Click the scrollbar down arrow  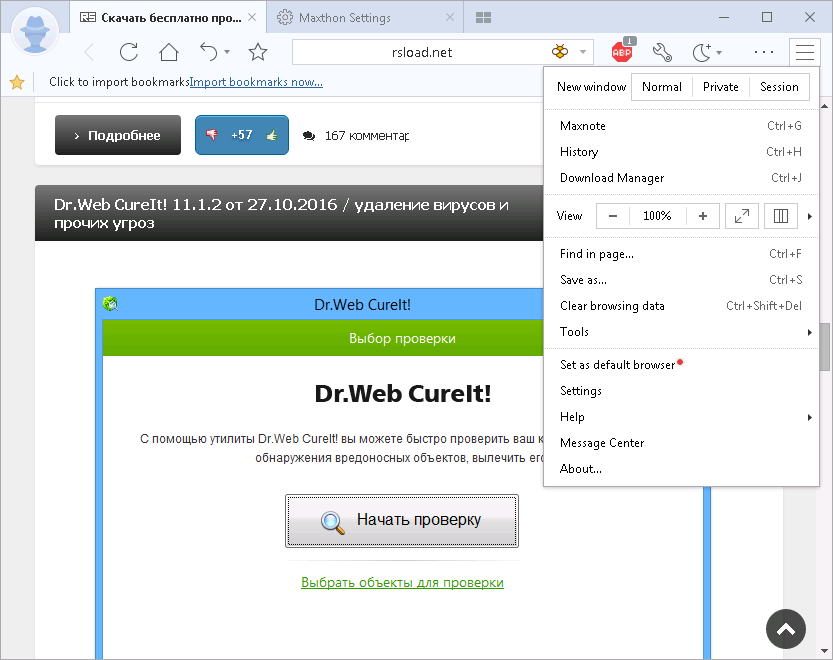(x=824, y=651)
